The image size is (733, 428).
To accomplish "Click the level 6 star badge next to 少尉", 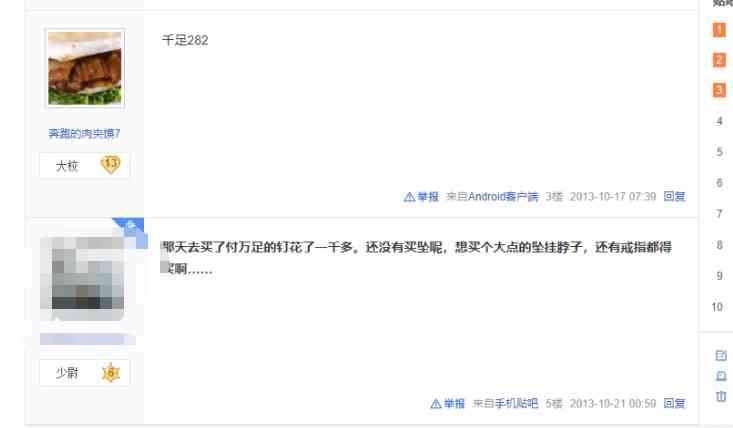I will click(x=111, y=372).
